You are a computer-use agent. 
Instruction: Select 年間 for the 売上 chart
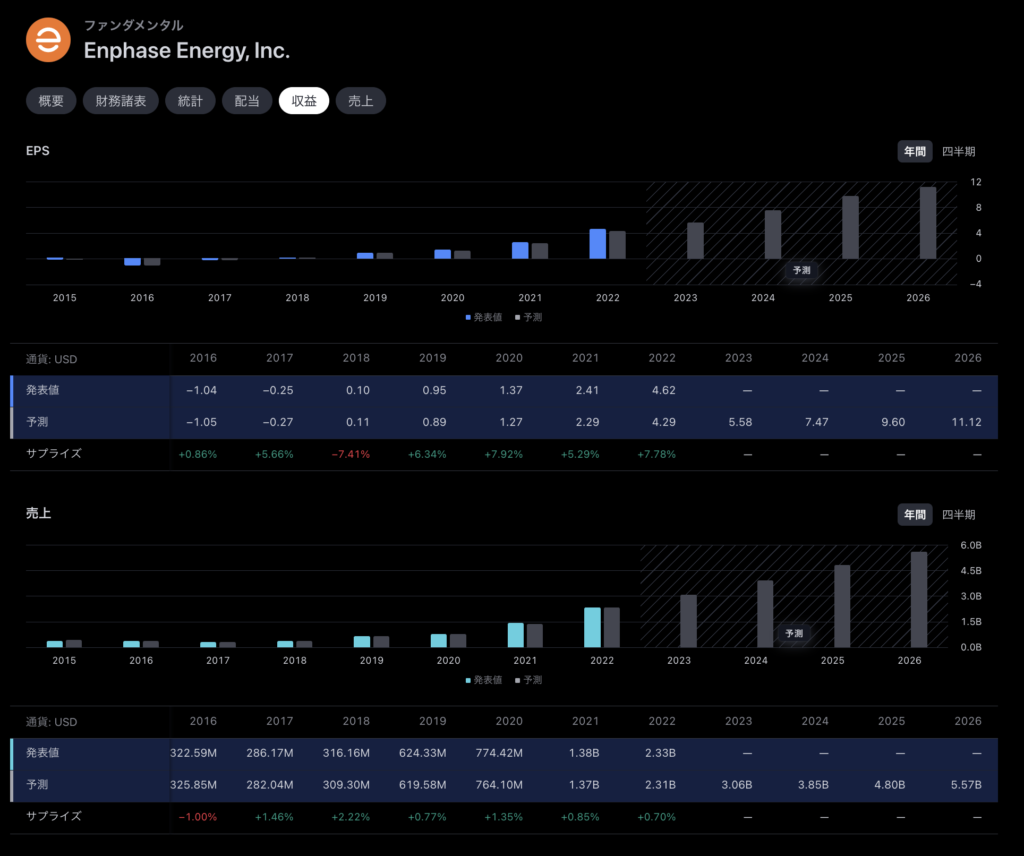[914, 515]
